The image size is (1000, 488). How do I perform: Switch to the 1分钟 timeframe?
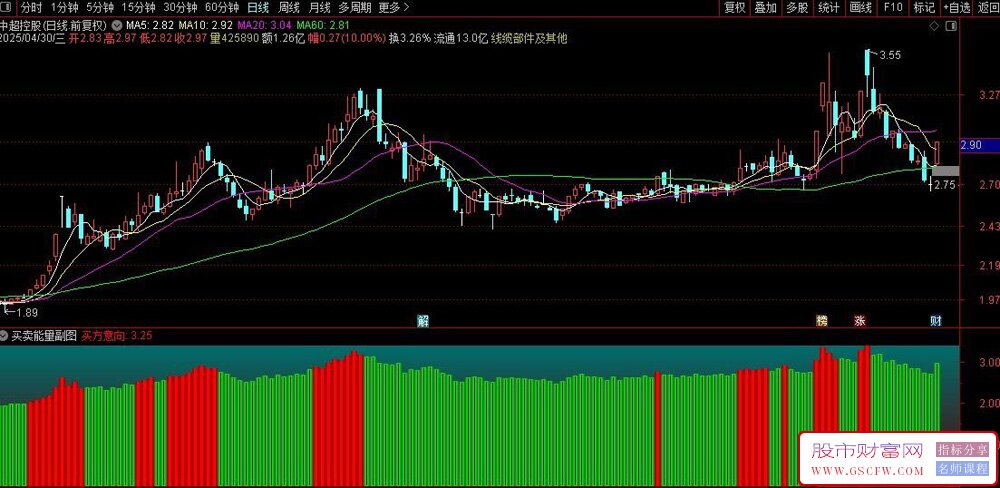[x=64, y=8]
